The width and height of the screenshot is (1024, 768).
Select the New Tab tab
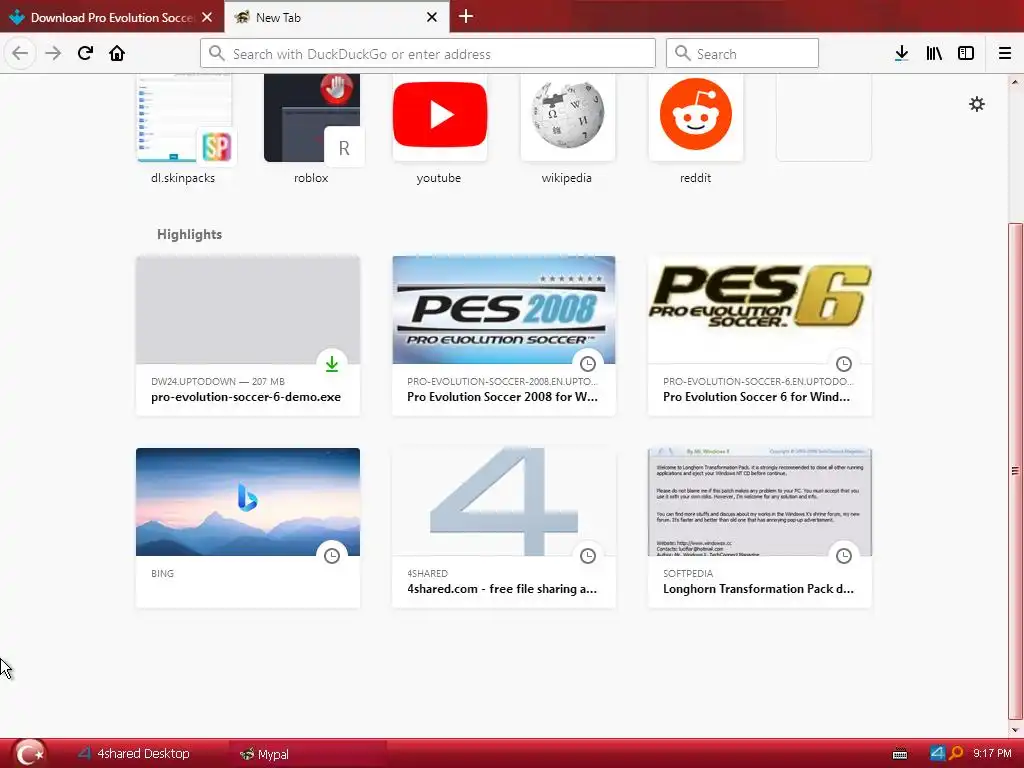(x=337, y=17)
